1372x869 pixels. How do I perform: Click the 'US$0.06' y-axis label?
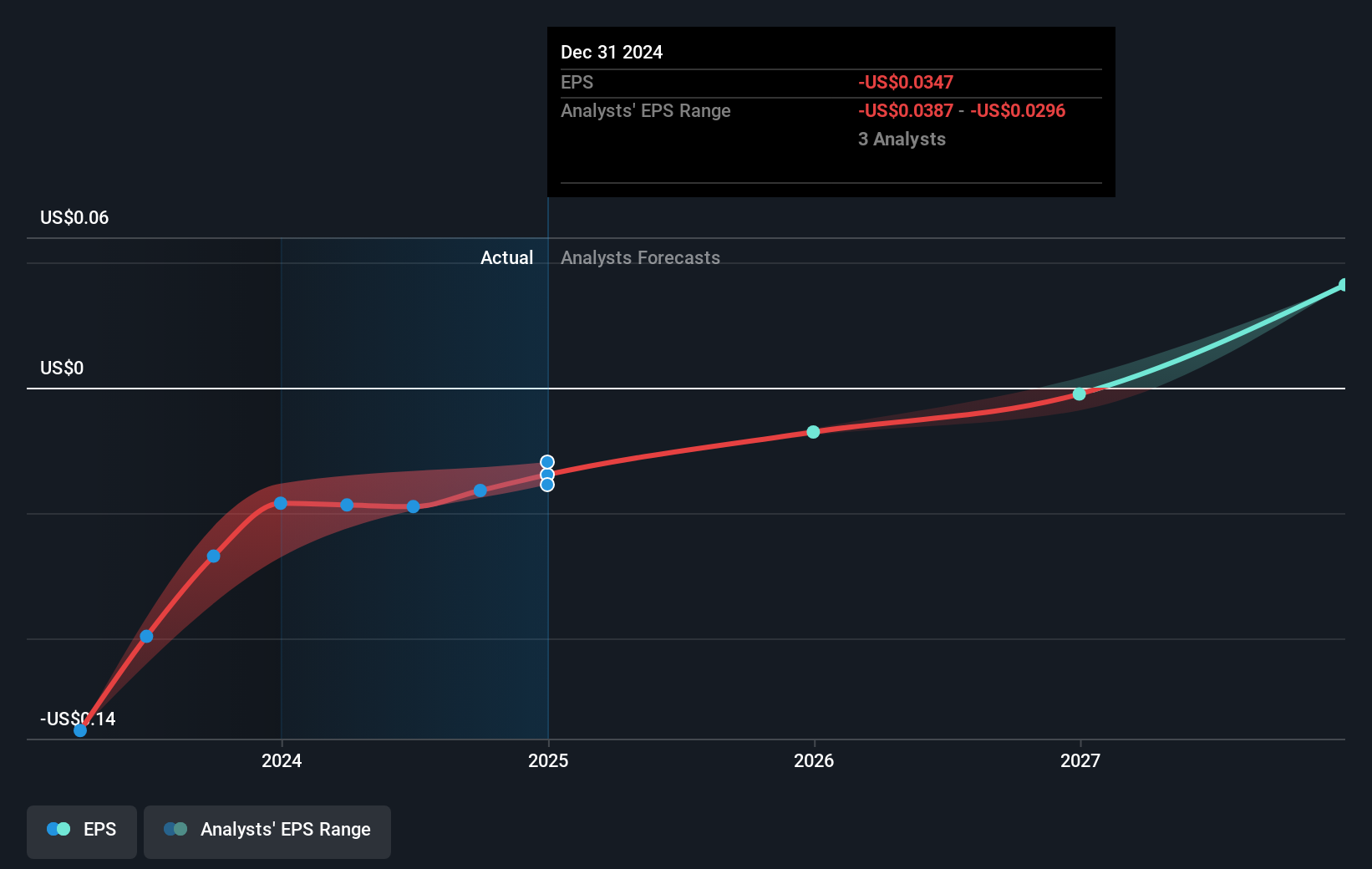coord(74,218)
